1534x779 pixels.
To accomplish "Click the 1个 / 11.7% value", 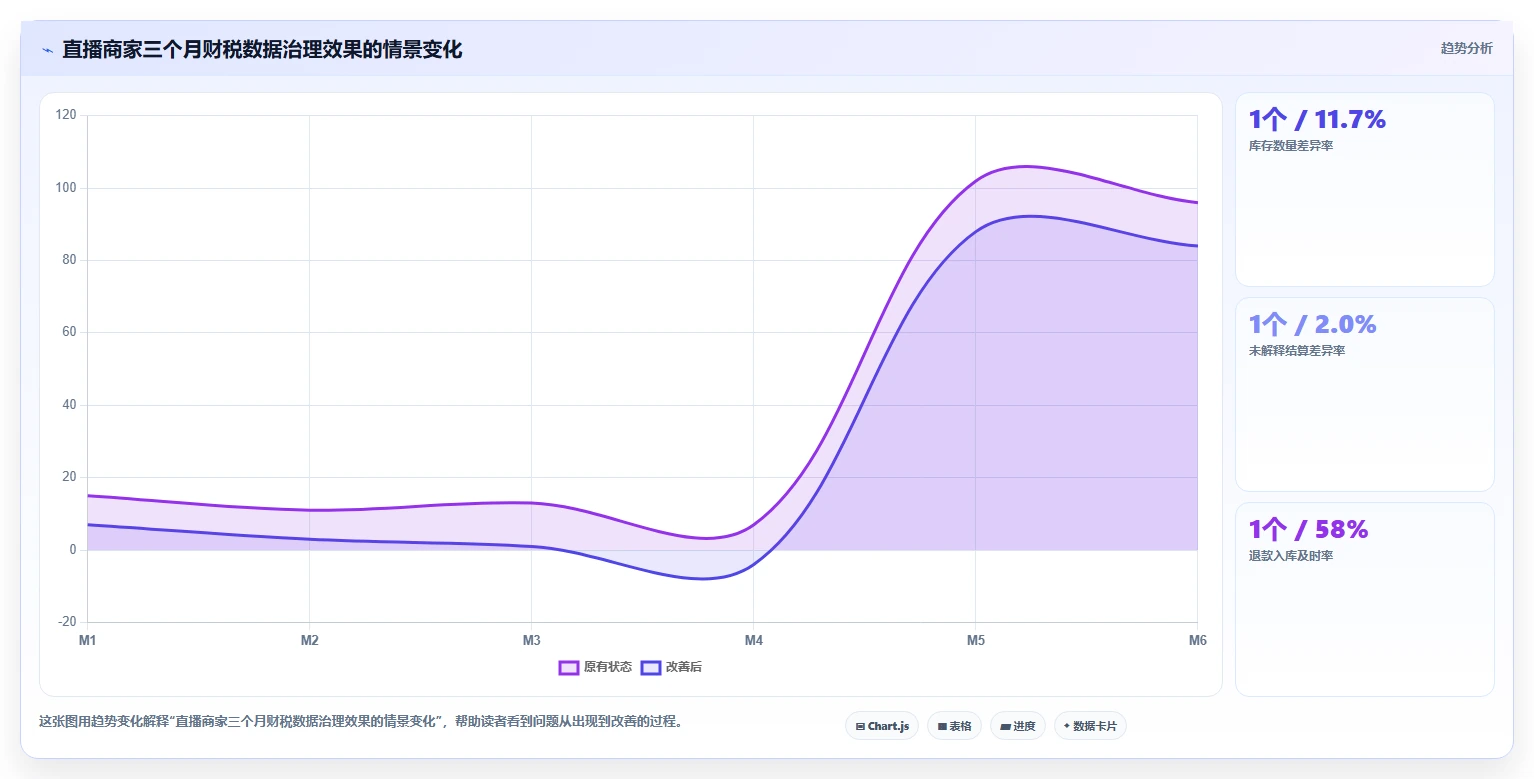I will click(x=1317, y=120).
